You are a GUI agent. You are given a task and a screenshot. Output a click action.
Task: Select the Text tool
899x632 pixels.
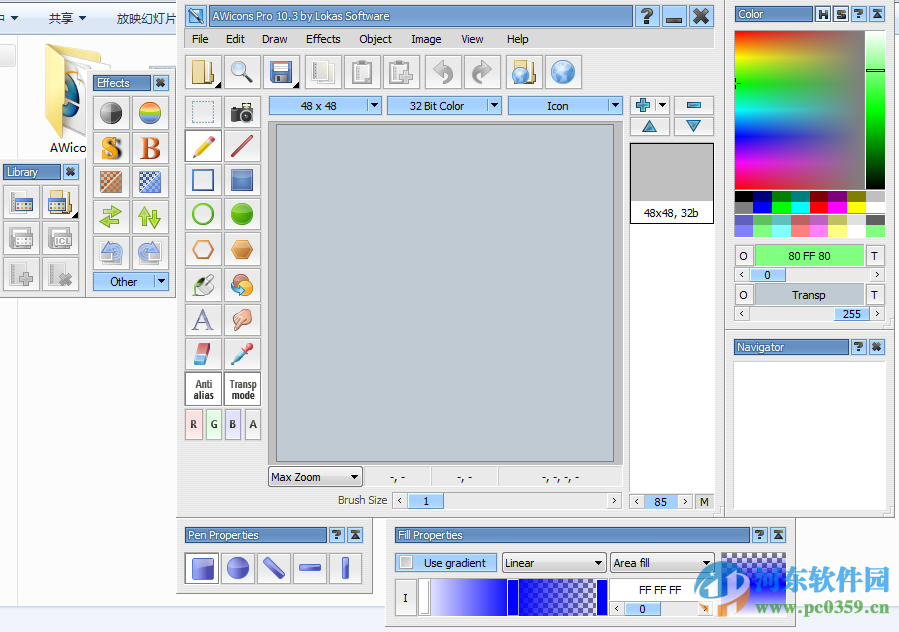(203, 320)
